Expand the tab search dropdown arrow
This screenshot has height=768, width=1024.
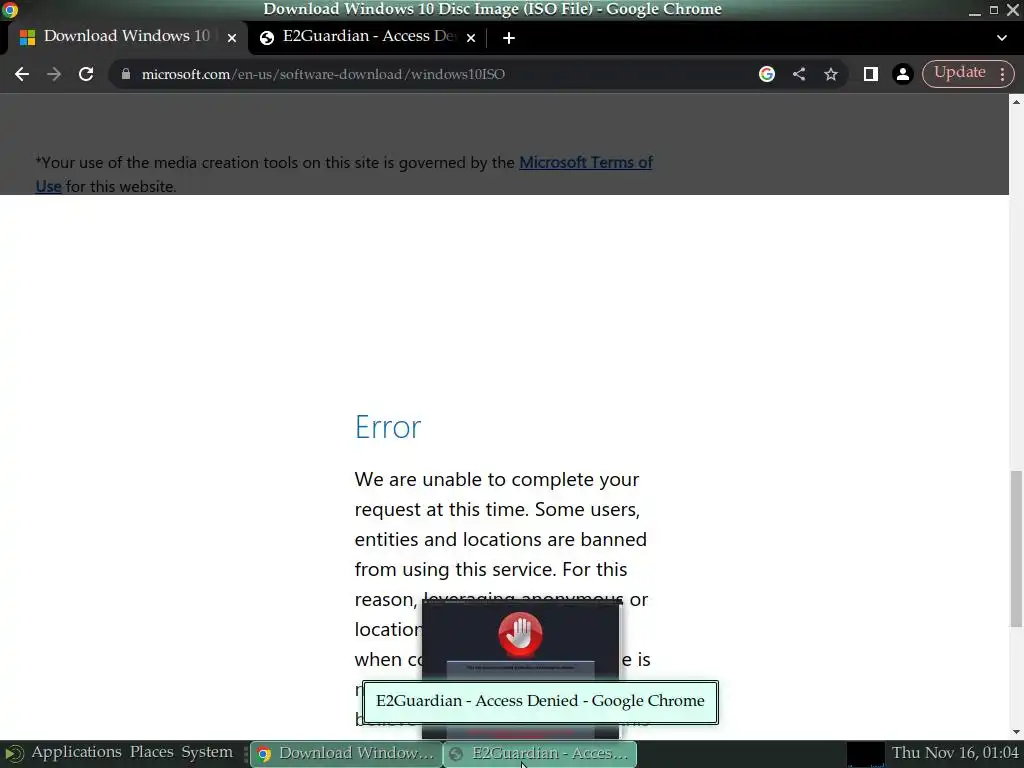click(x=1002, y=38)
